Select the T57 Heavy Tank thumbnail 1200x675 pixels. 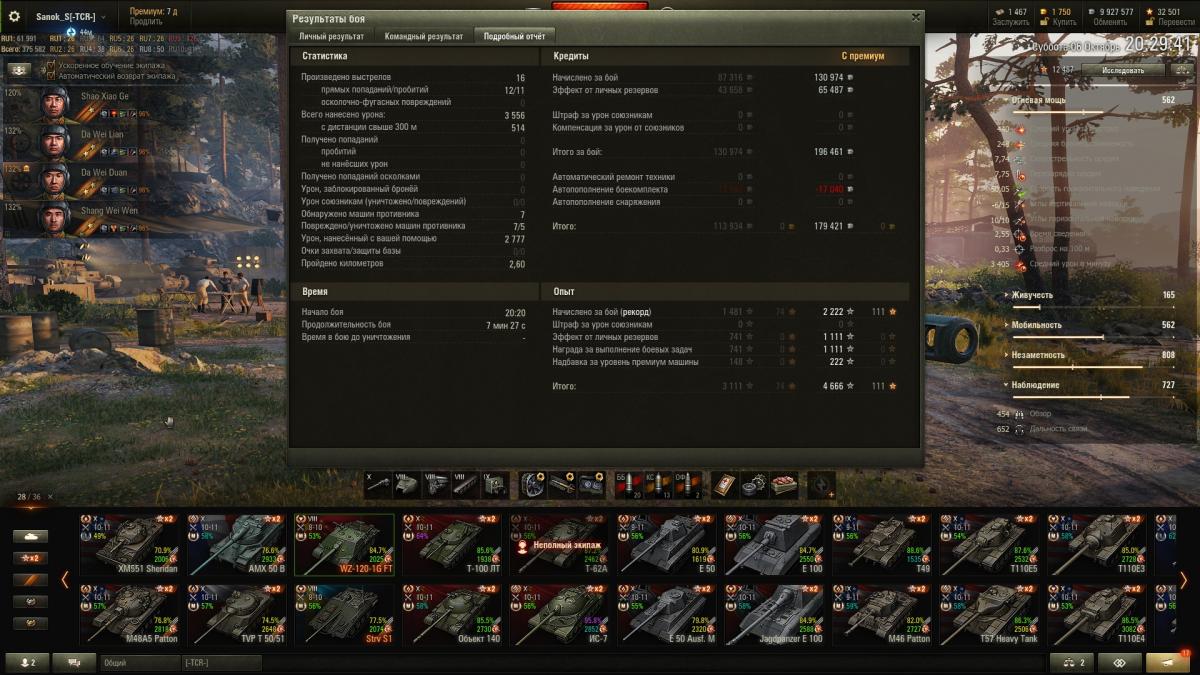(x=991, y=615)
